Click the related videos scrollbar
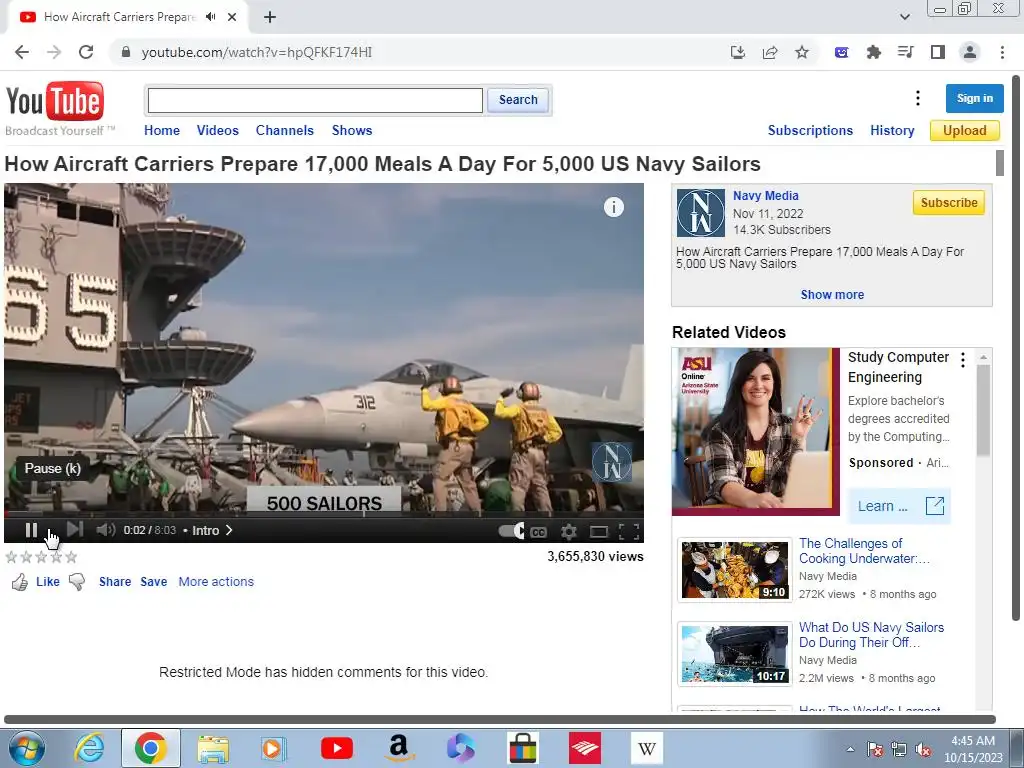This screenshot has height=768, width=1024. pos(983,411)
